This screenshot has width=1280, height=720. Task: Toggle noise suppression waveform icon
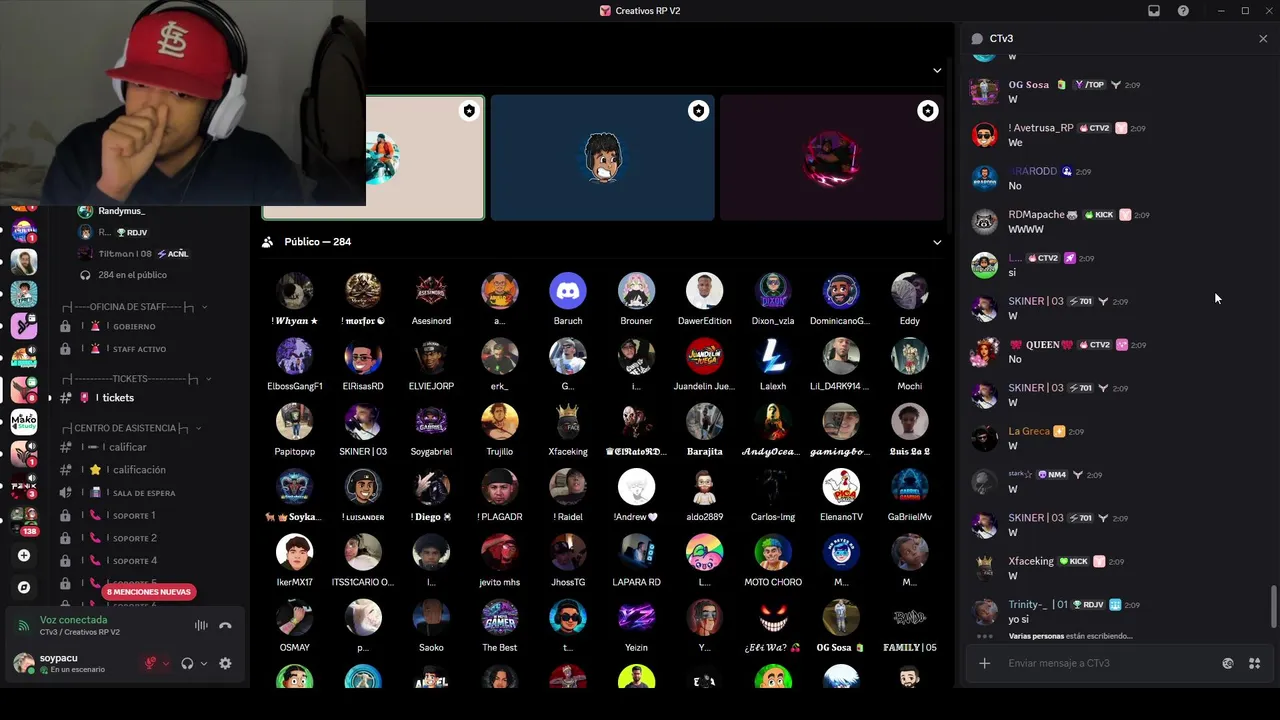point(201,626)
